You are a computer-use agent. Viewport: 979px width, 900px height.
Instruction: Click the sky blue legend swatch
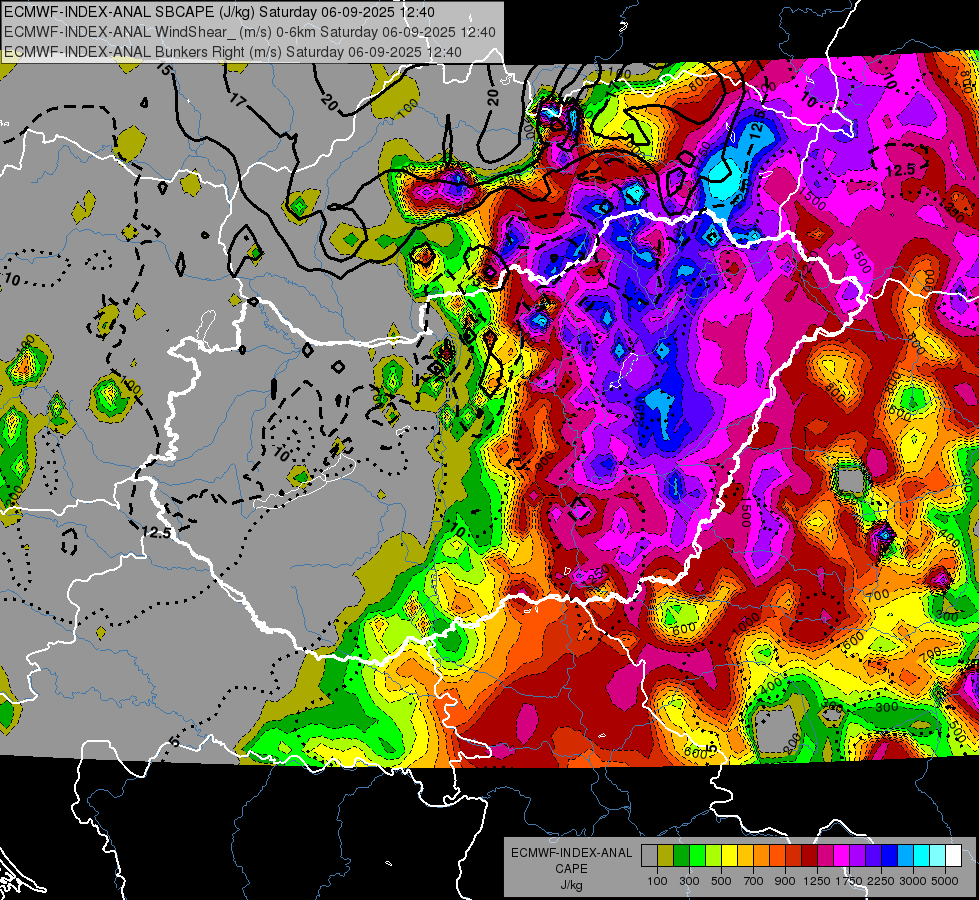point(905,855)
